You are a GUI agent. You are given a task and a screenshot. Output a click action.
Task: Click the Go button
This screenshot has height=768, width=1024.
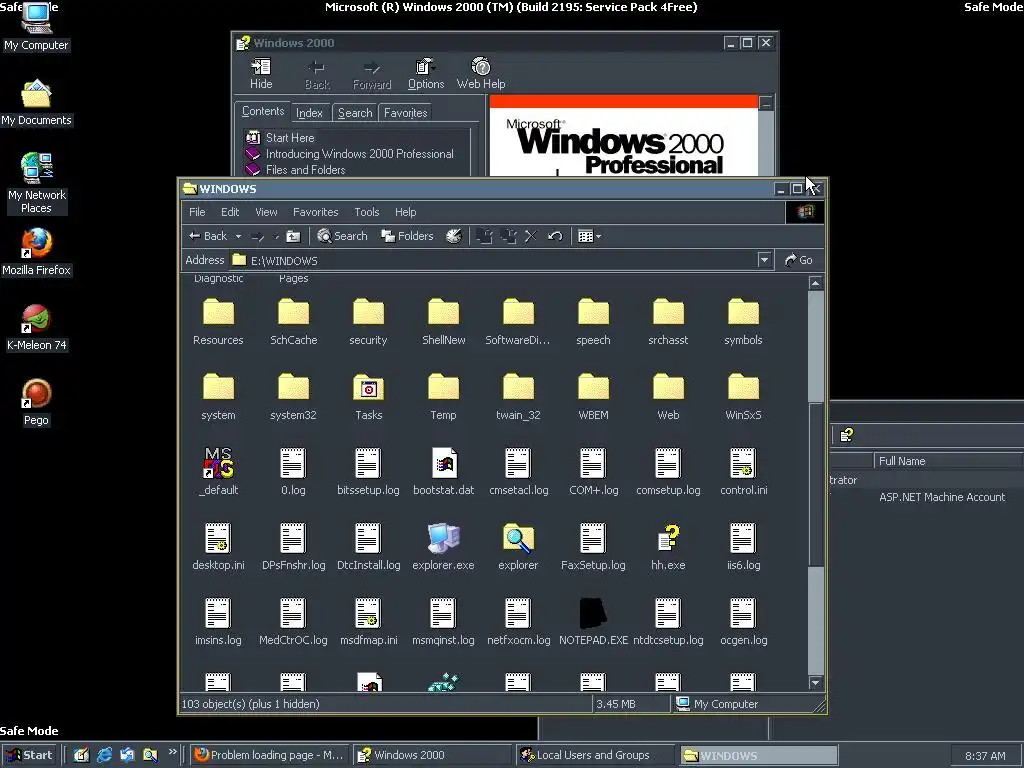(799, 260)
